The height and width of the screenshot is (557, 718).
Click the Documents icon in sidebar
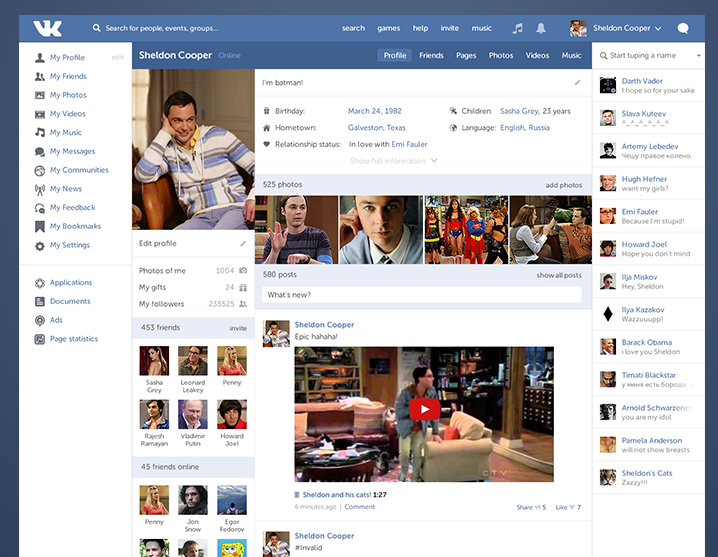(40, 301)
